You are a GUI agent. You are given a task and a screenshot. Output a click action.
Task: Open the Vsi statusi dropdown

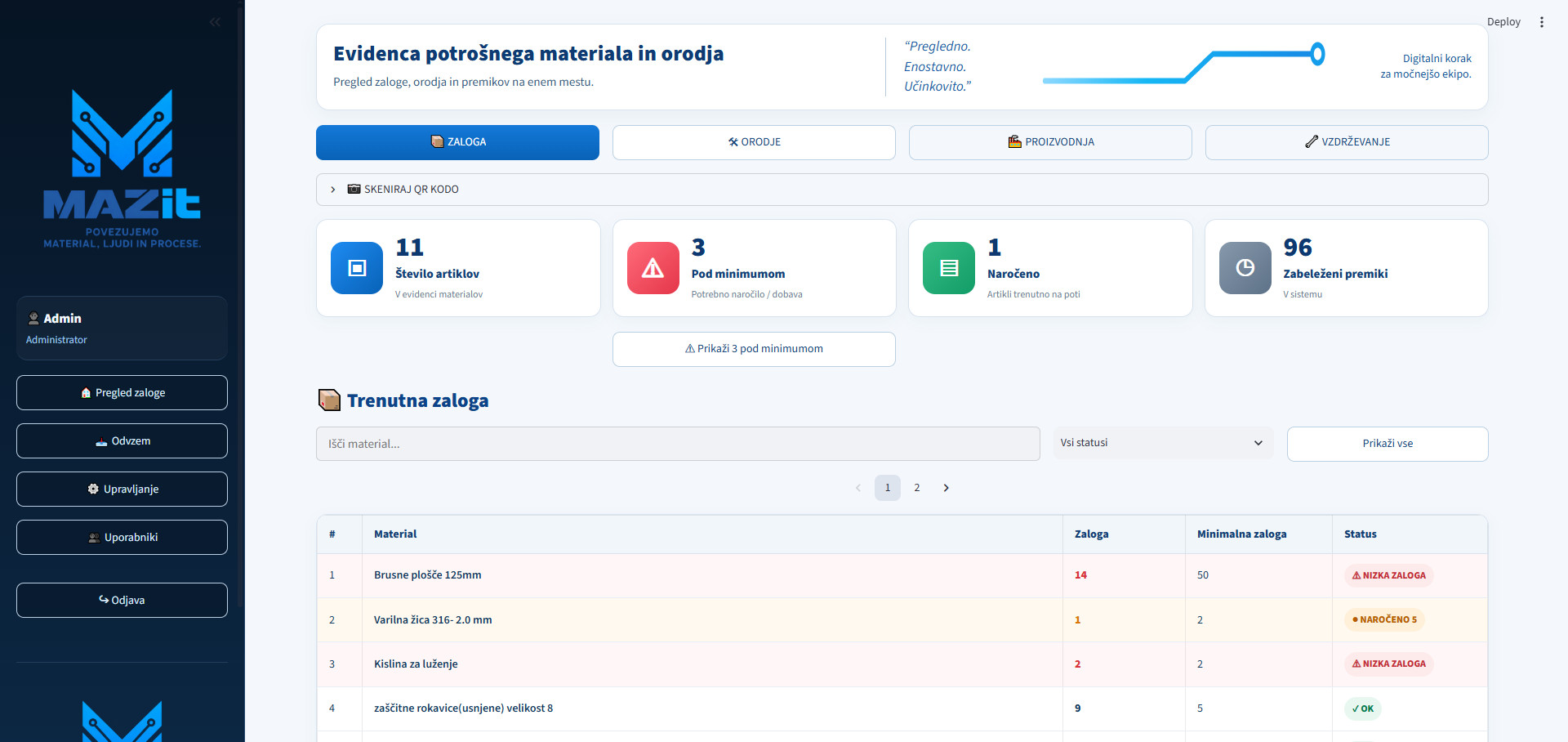tap(1162, 443)
